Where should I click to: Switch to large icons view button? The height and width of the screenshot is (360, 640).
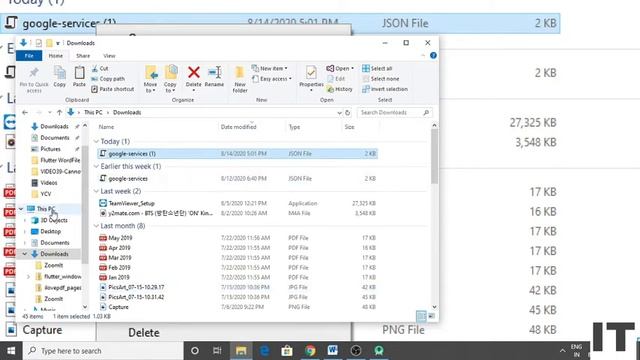(431, 316)
